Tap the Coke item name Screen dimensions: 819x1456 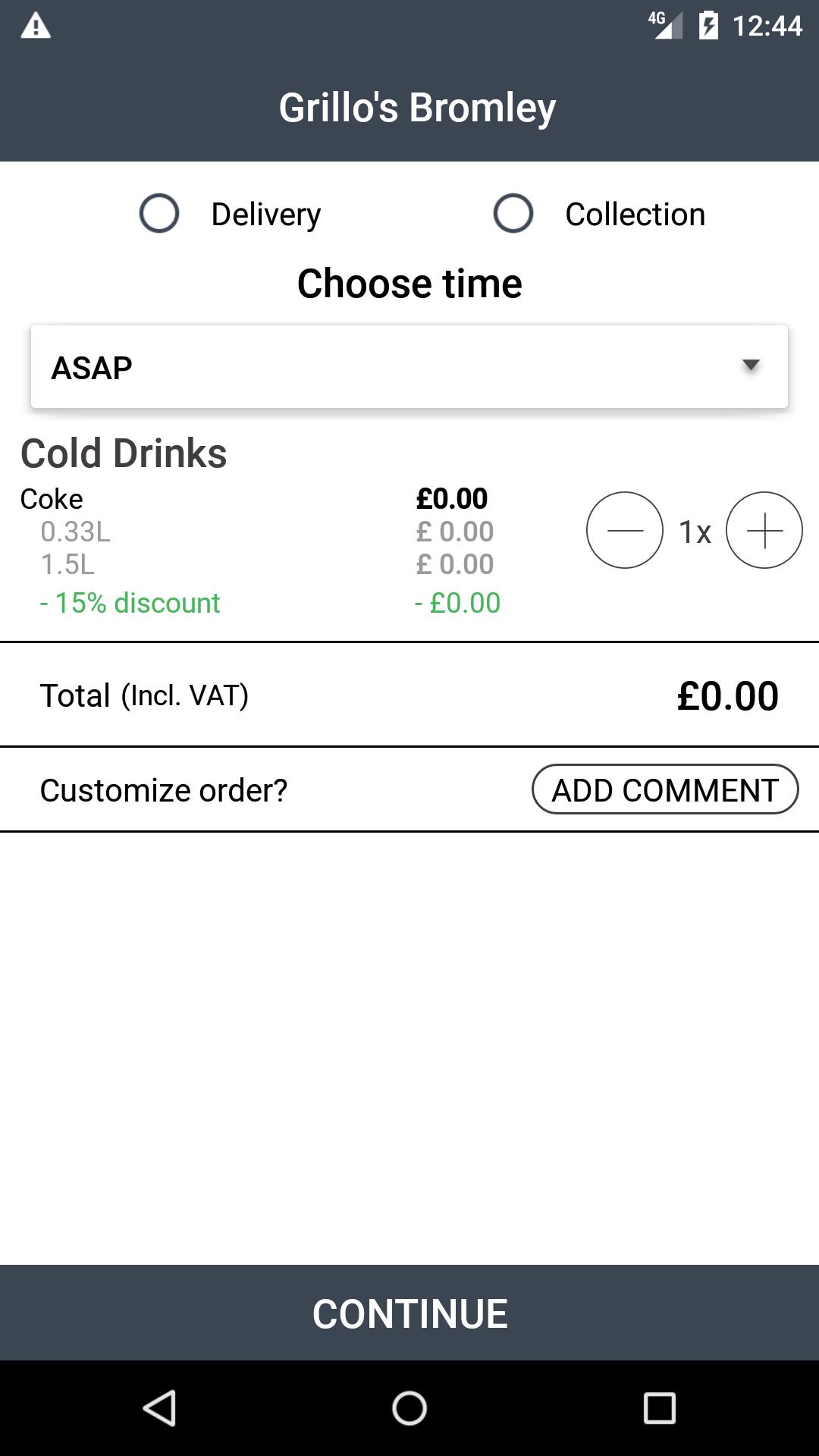coord(52,499)
